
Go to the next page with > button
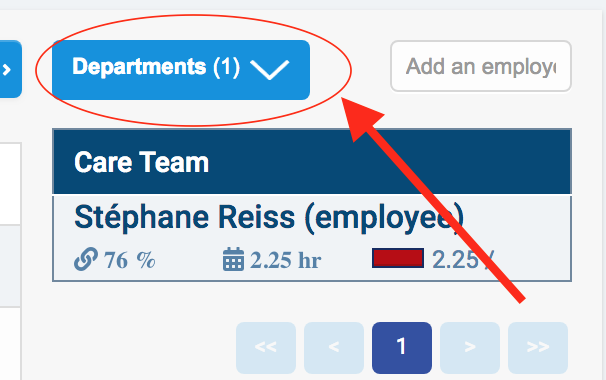point(470,348)
